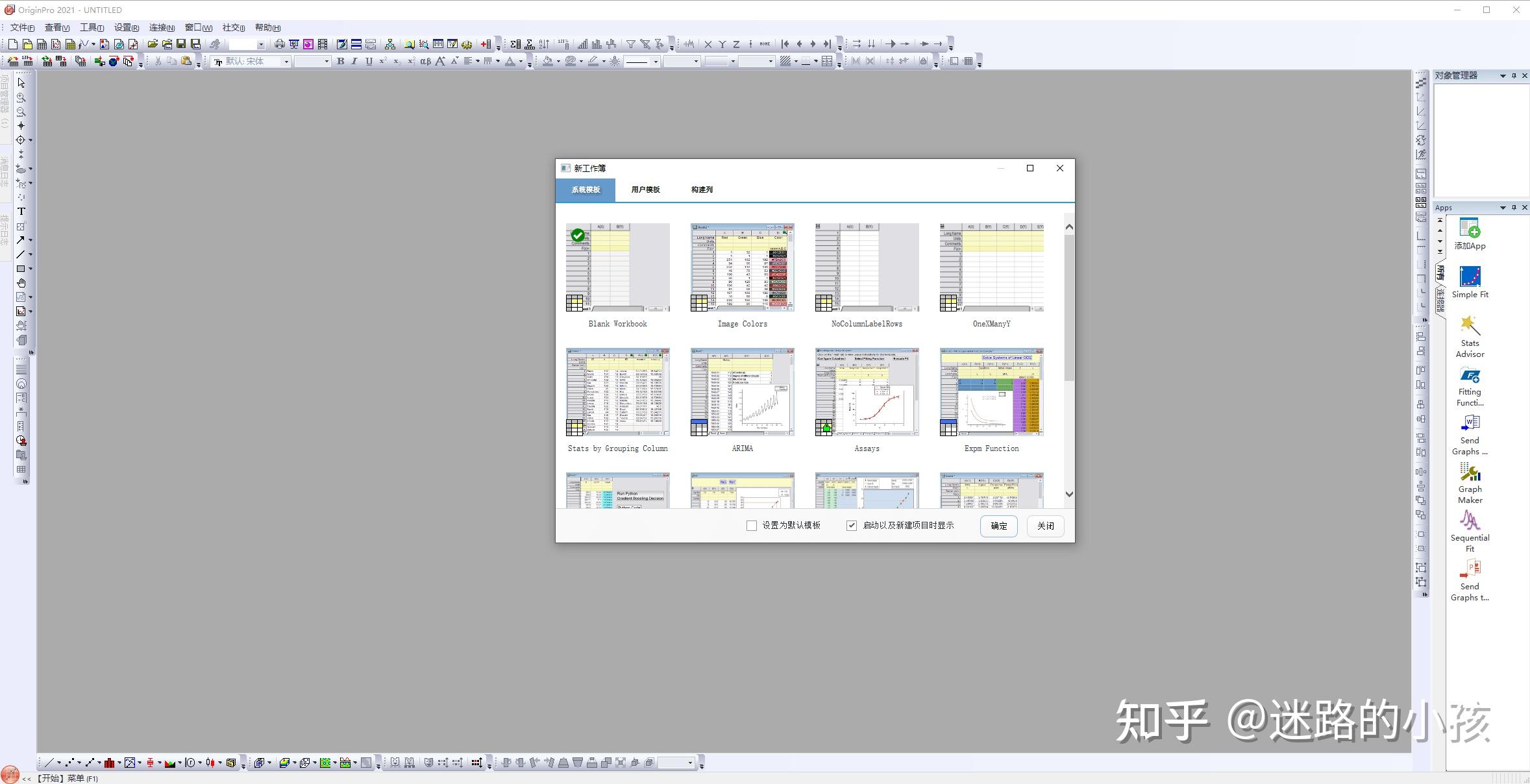The image size is (1530, 784).
Task: Open the 工具(T) menu
Action: [x=91, y=27]
